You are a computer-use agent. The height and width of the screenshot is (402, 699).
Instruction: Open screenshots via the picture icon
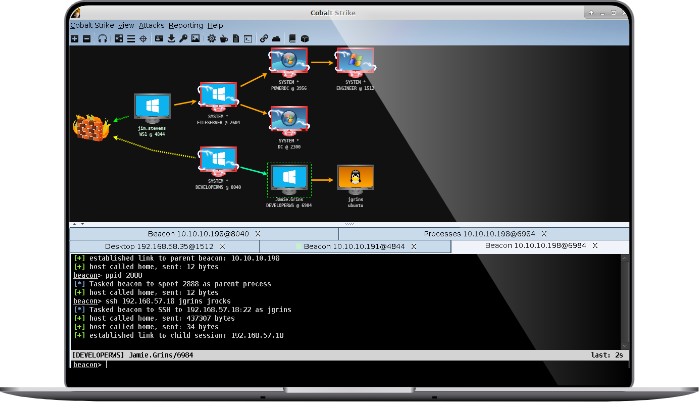195,39
